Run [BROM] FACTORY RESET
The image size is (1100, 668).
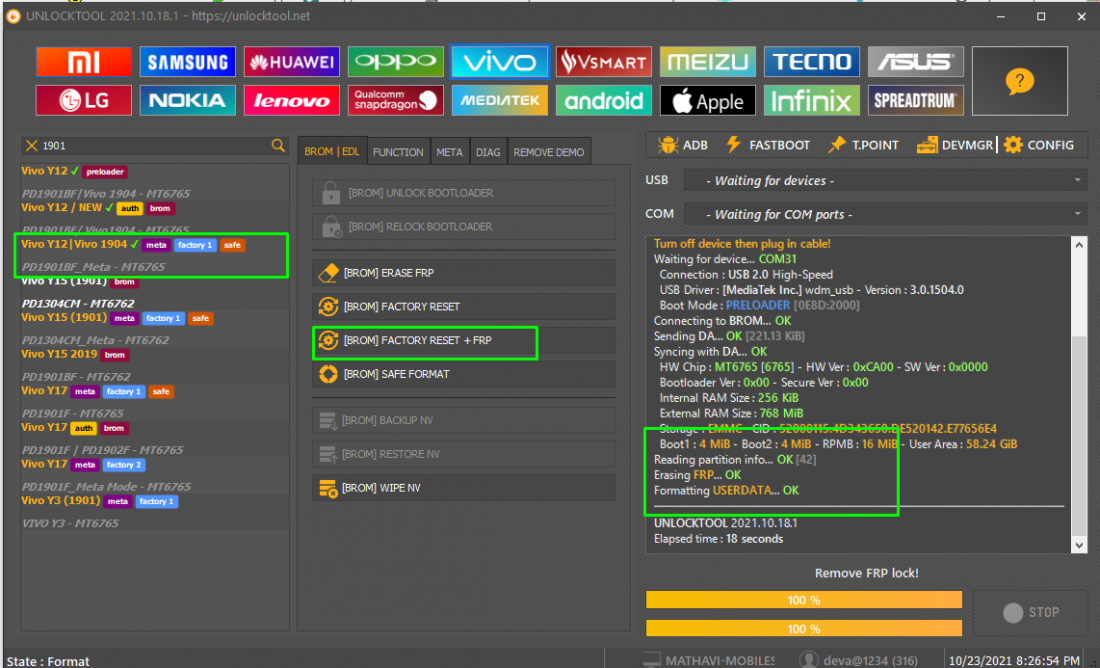tap(464, 307)
